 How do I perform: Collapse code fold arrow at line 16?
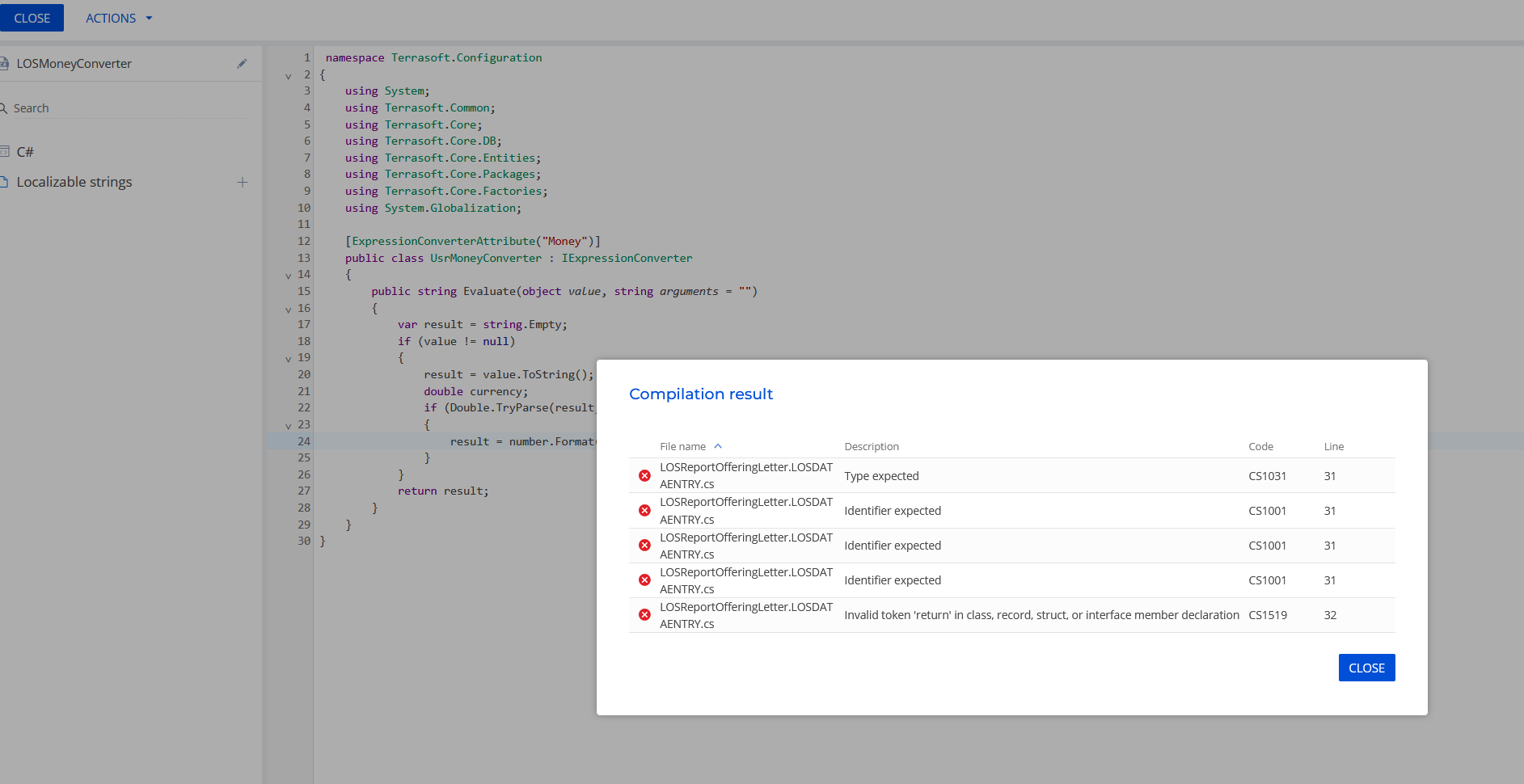click(x=289, y=310)
